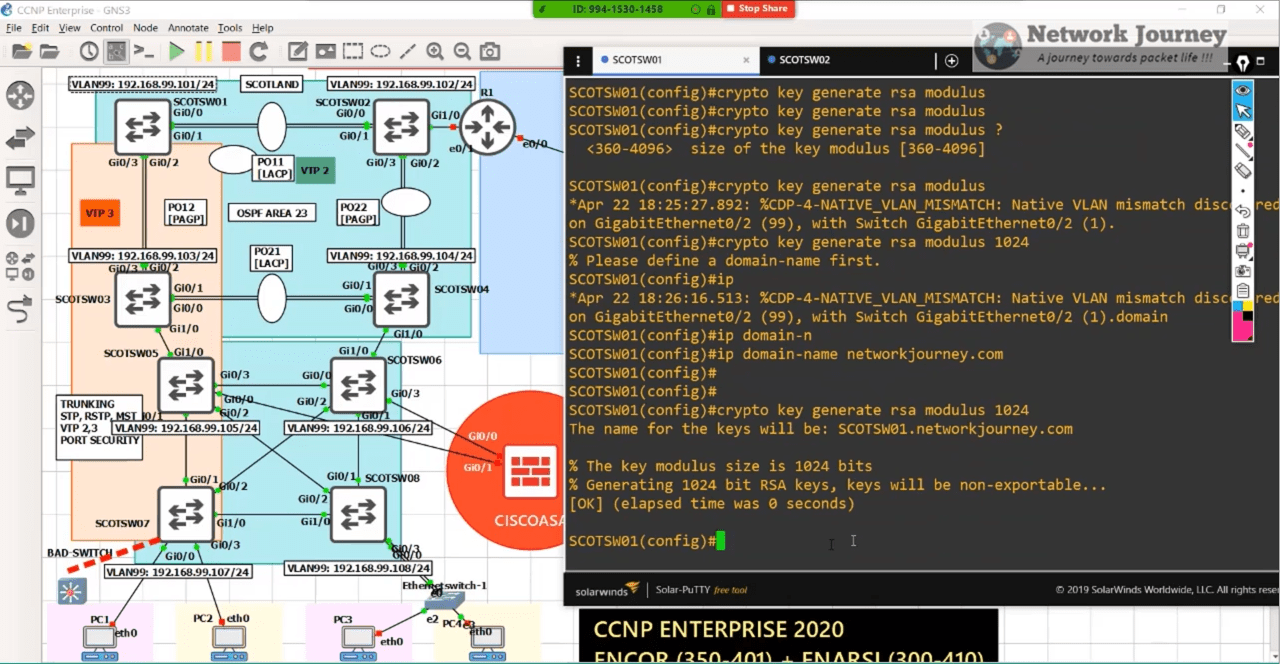Select the highlighter pen annotation tool
This screenshot has height=664, width=1280.
(1243, 129)
